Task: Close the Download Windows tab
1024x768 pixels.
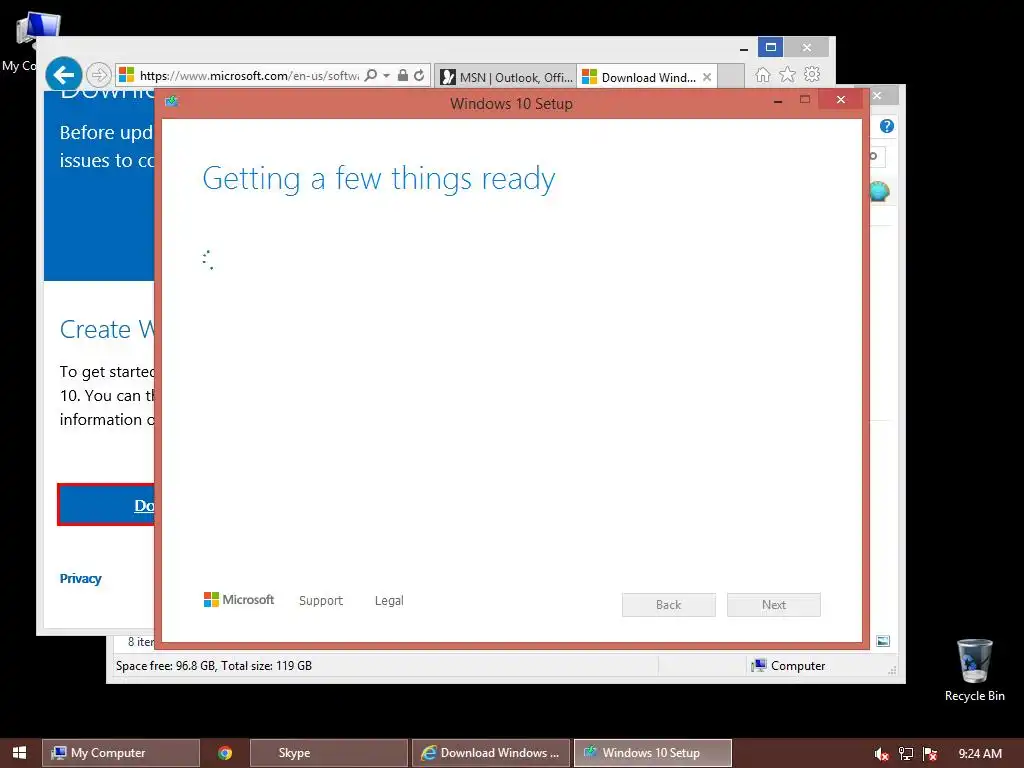Action: point(707,77)
